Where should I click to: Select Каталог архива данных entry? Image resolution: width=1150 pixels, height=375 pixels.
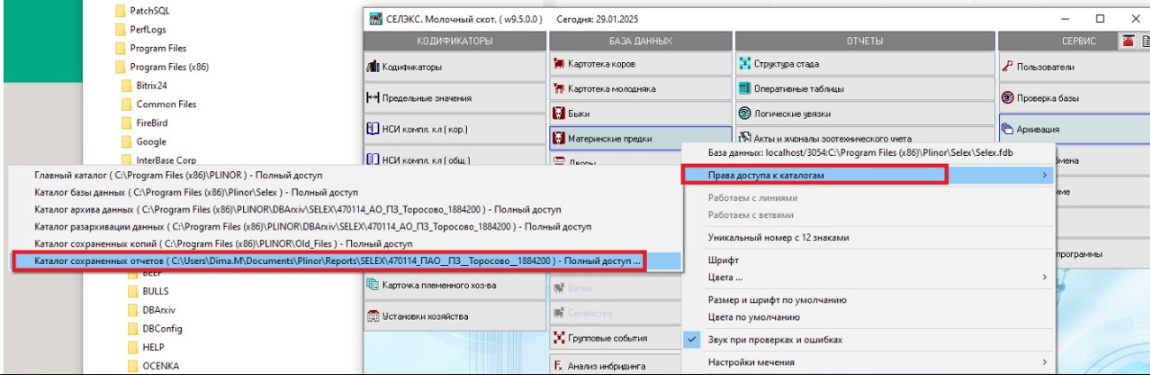[x=345, y=210]
